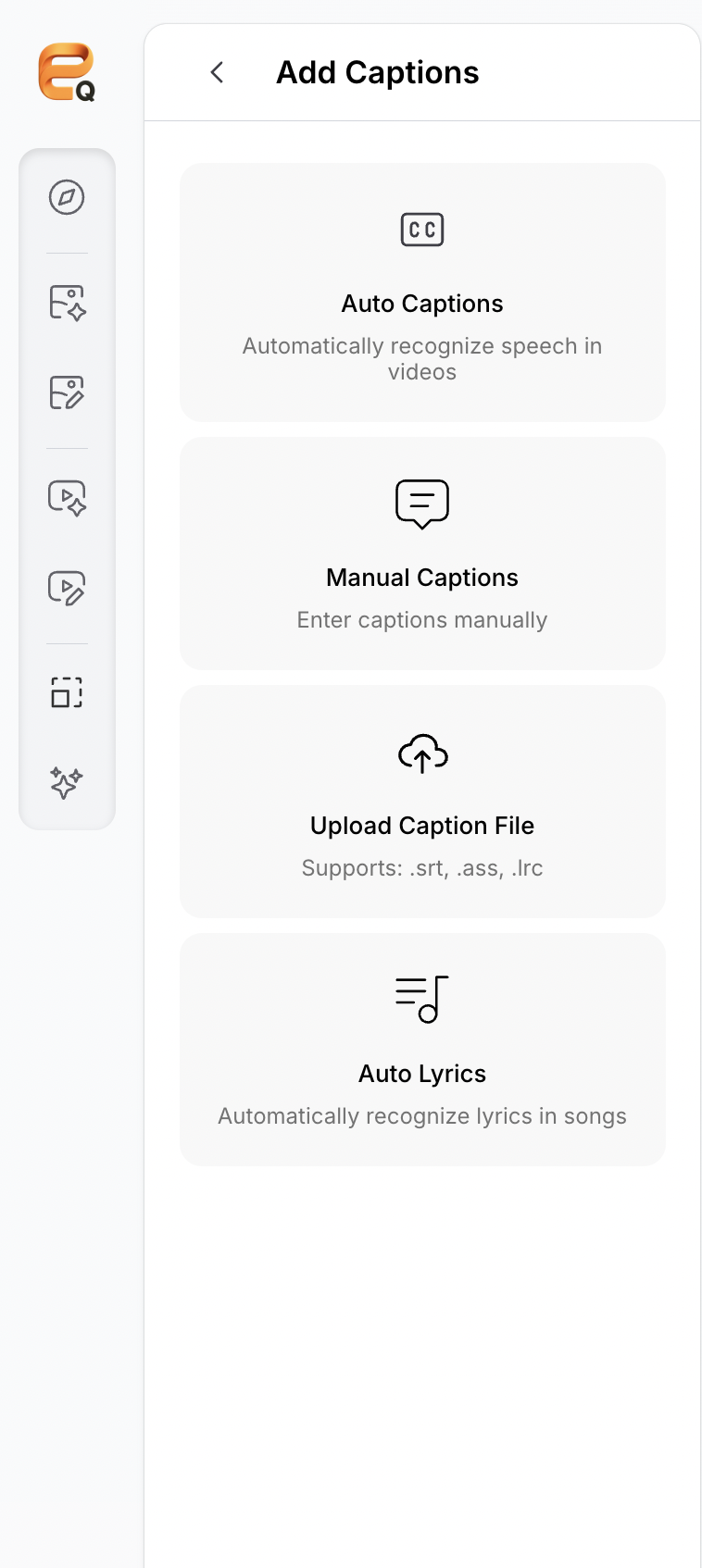Click the Add Captions panel title

pyautogui.click(x=378, y=72)
